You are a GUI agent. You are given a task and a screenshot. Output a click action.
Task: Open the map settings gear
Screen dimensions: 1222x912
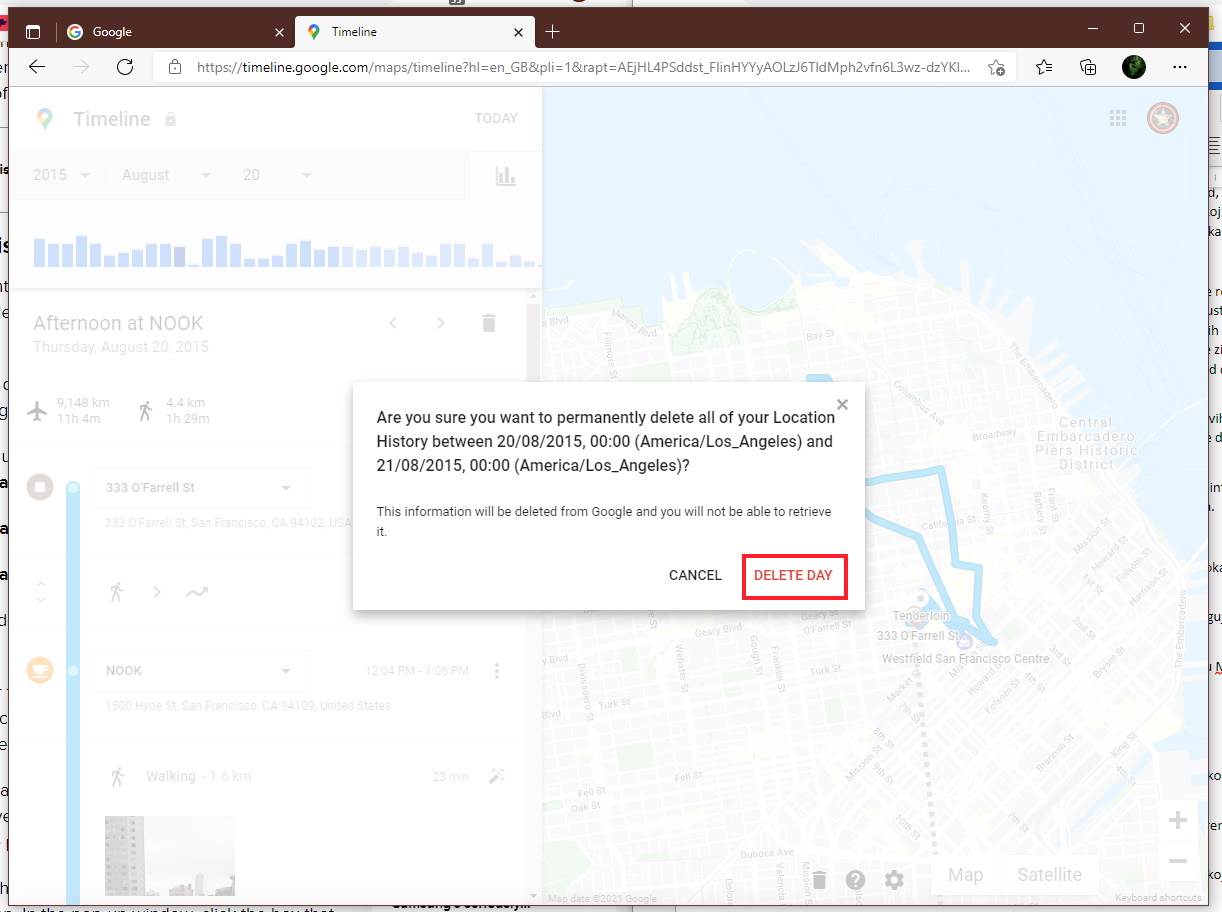[893, 879]
